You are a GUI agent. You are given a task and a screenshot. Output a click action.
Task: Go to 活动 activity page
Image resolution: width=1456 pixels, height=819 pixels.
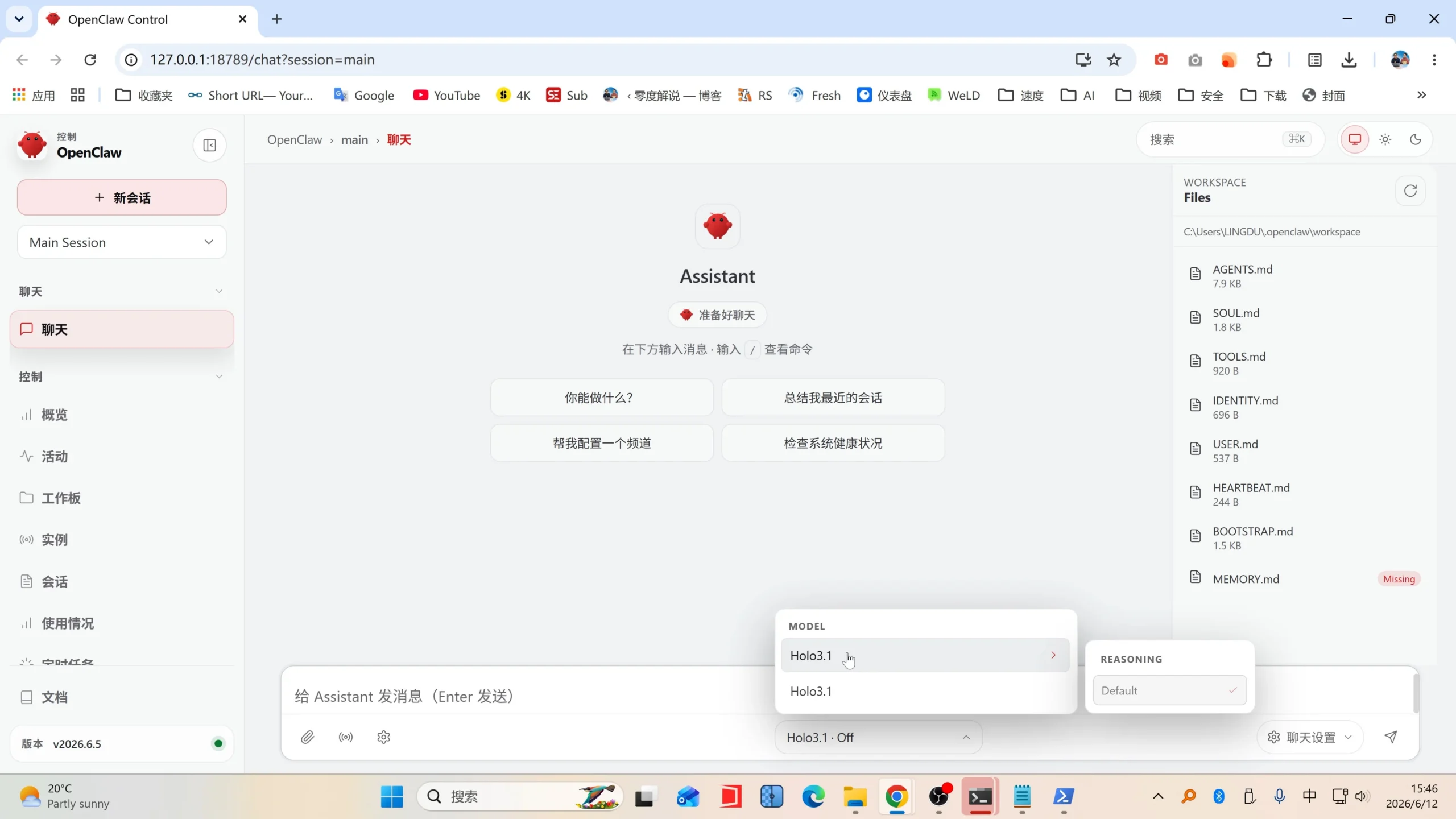tap(122, 456)
